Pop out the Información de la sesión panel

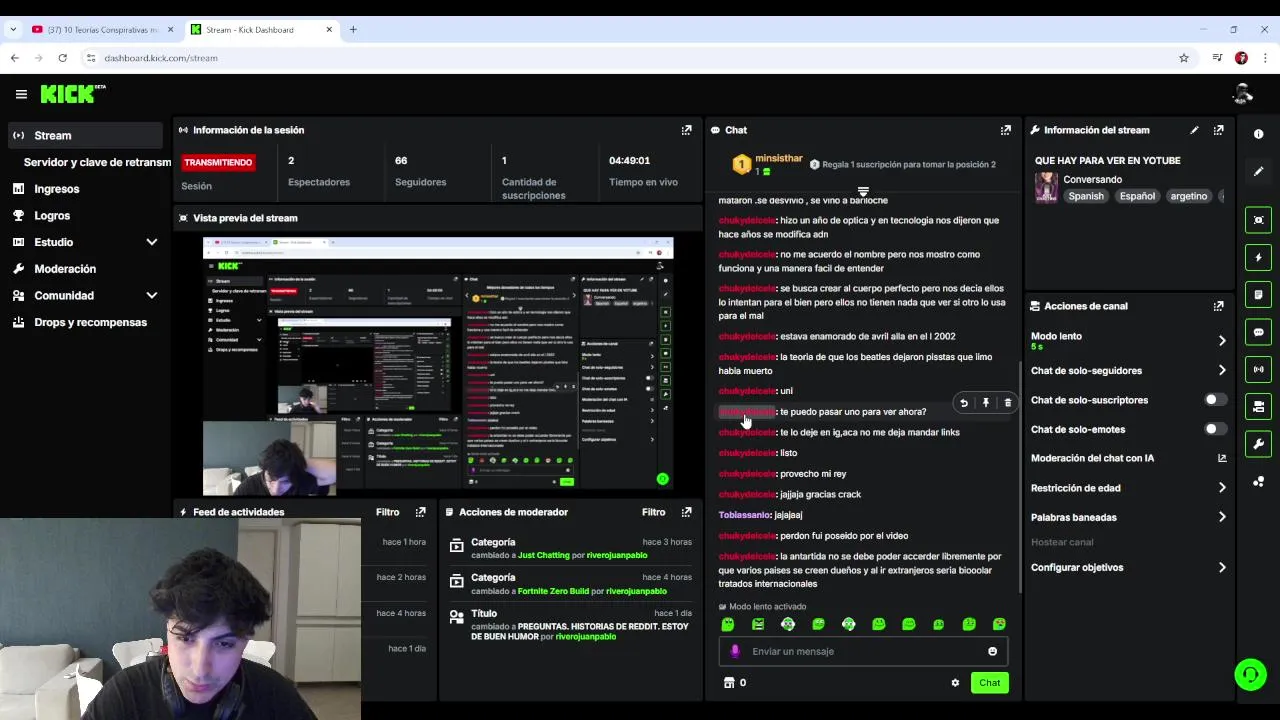(686, 130)
